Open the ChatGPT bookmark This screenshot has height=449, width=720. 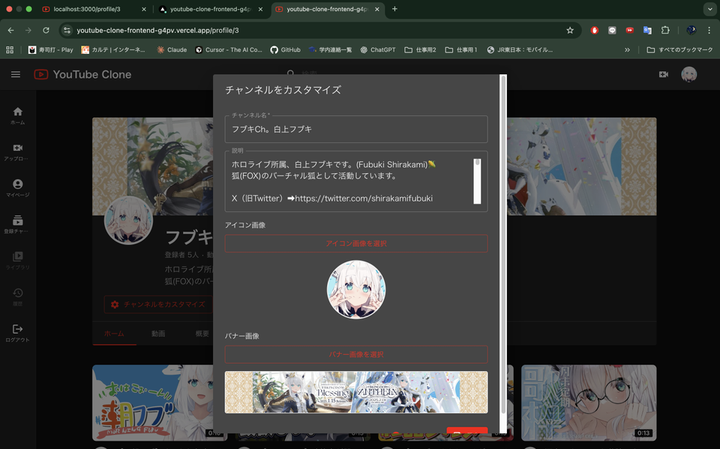[x=377, y=50]
